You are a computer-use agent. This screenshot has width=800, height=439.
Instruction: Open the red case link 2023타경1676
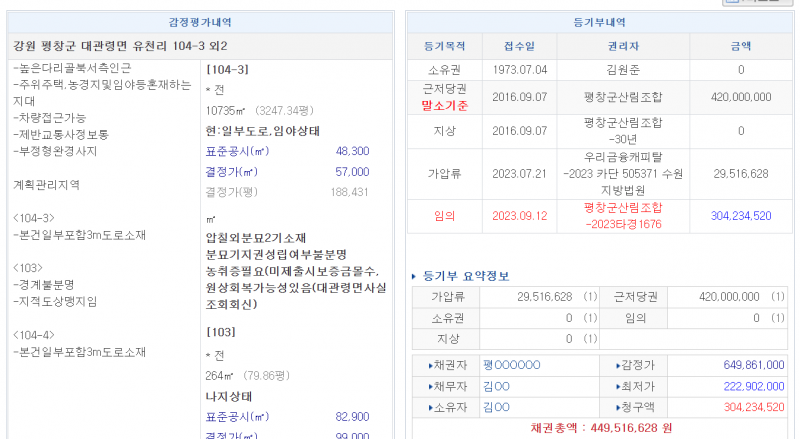[623, 223]
